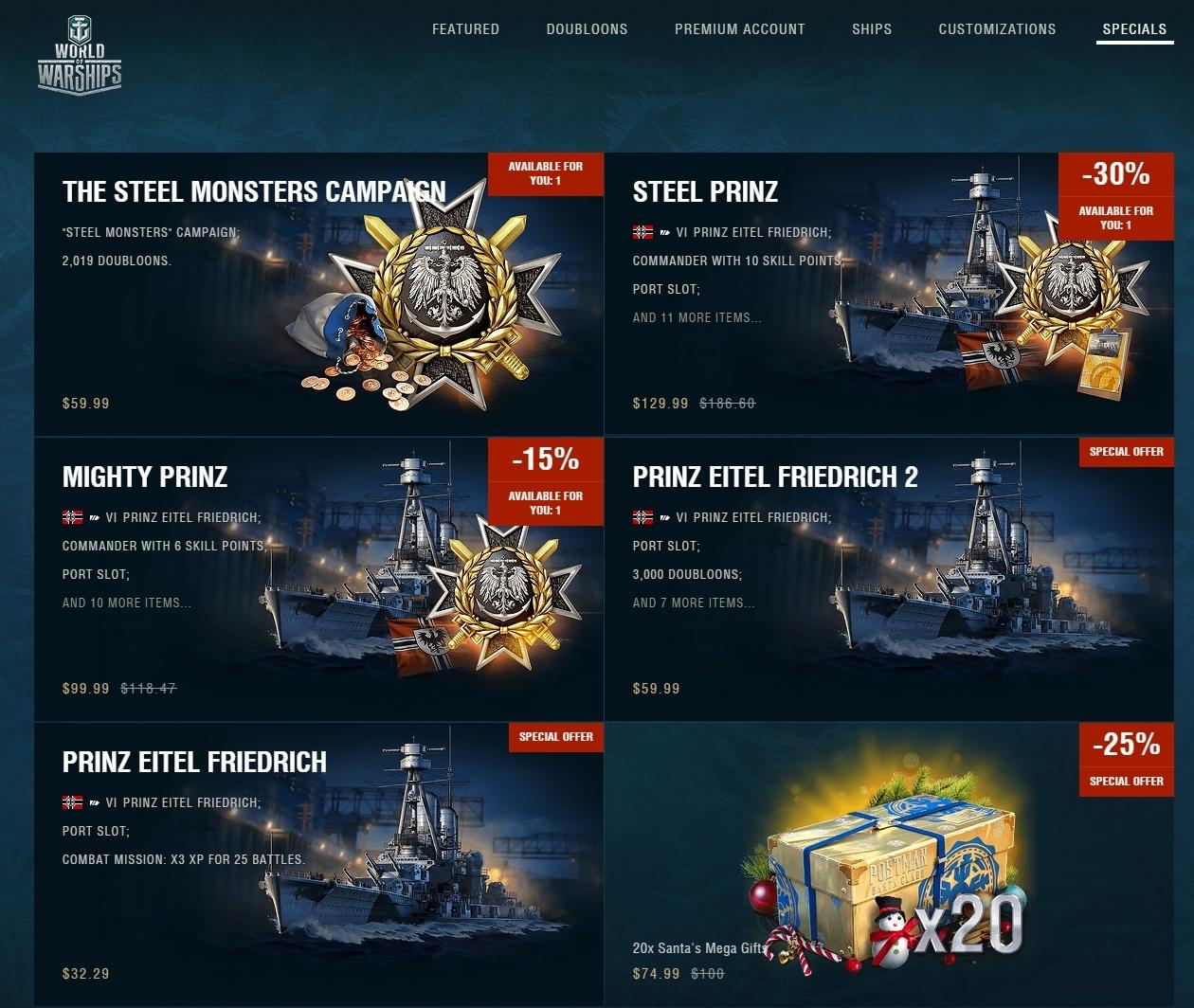Open the Steel Prinz bundle title
The height and width of the screenshot is (1008, 1194).
tap(705, 191)
